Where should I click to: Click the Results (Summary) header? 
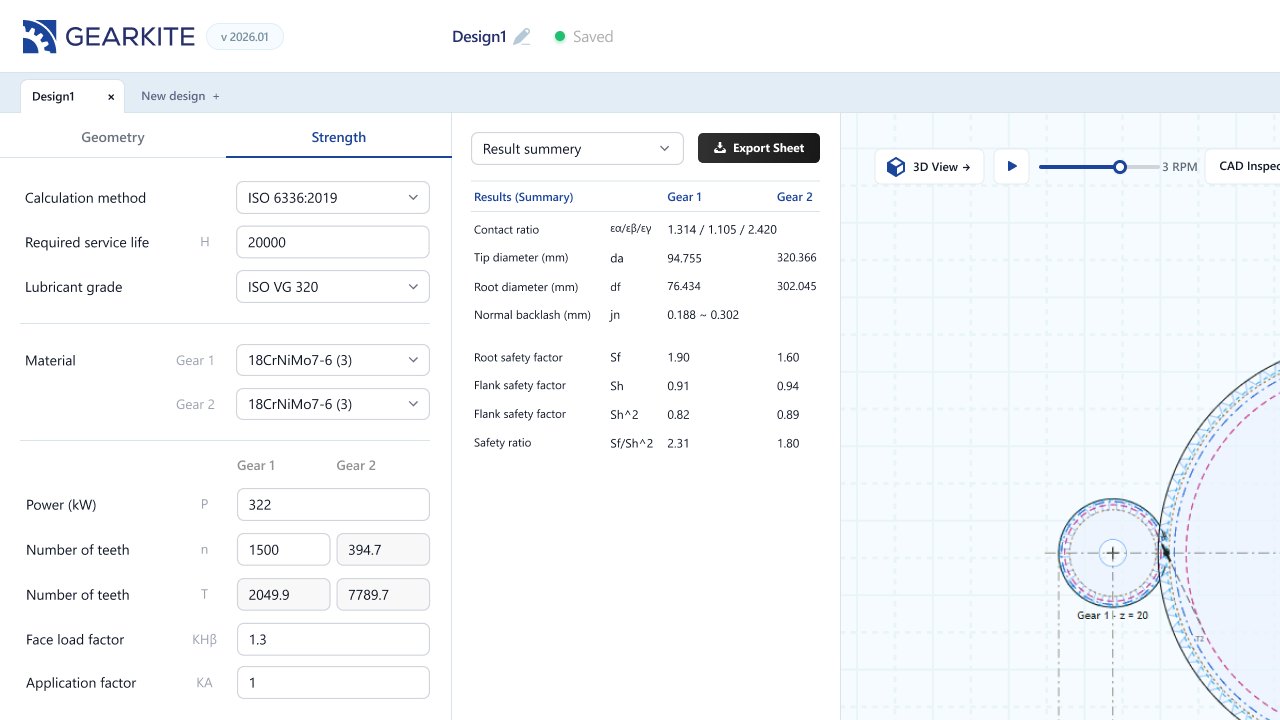click(524, 197)
